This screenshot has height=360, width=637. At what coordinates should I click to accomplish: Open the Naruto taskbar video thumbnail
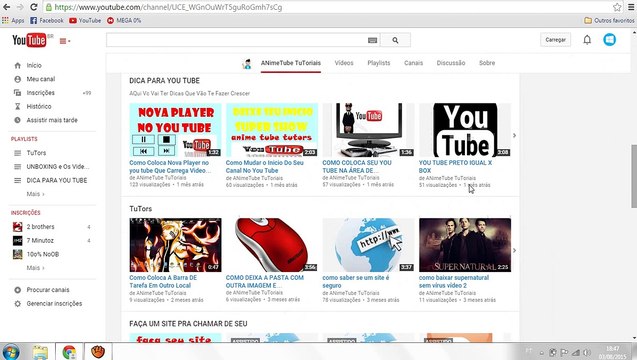click(176, 245)
